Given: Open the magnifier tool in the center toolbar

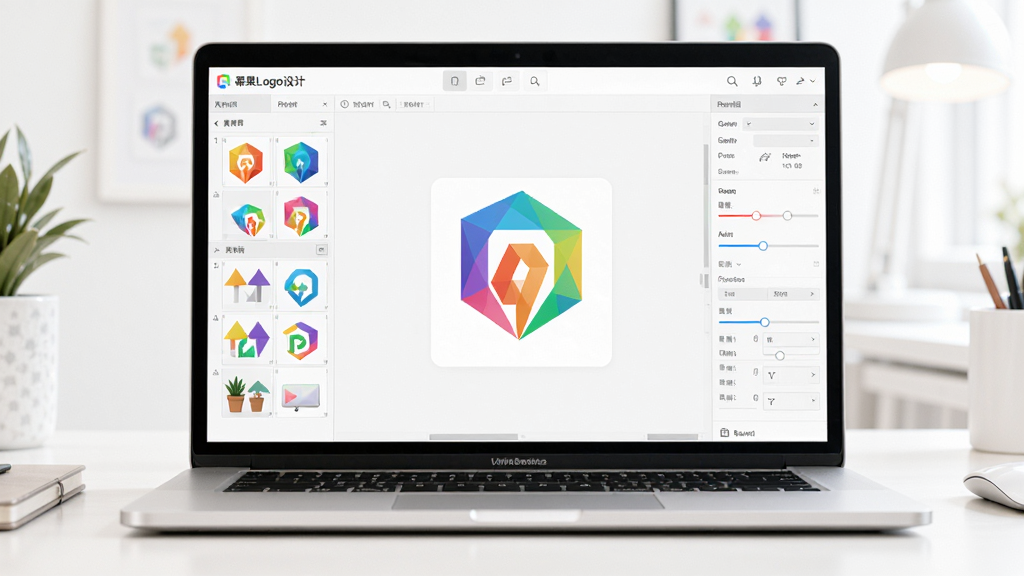Looking at the screenshot, I should pyautogui.click(x=535, y=81).
